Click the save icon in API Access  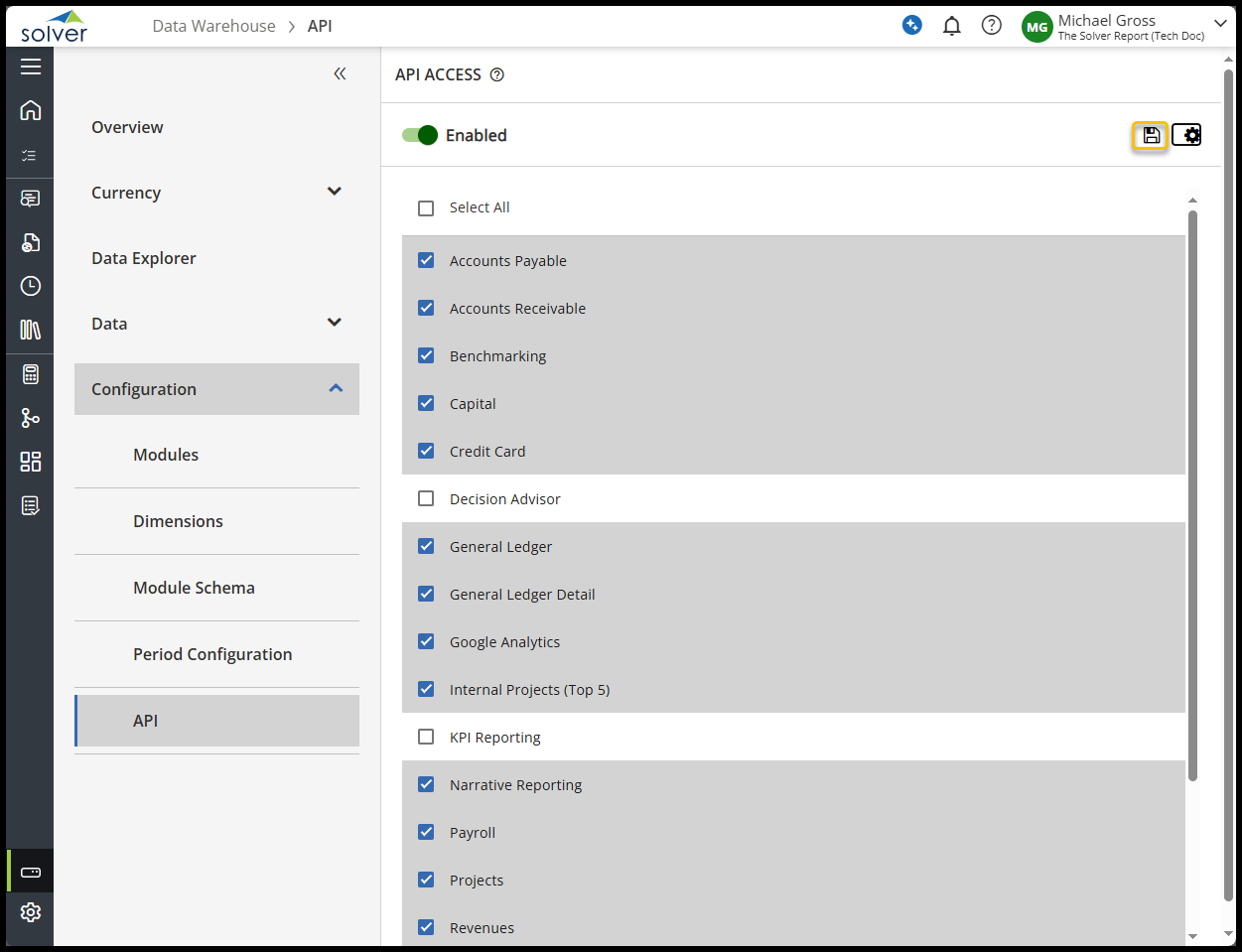click(x=1151, y=135)
